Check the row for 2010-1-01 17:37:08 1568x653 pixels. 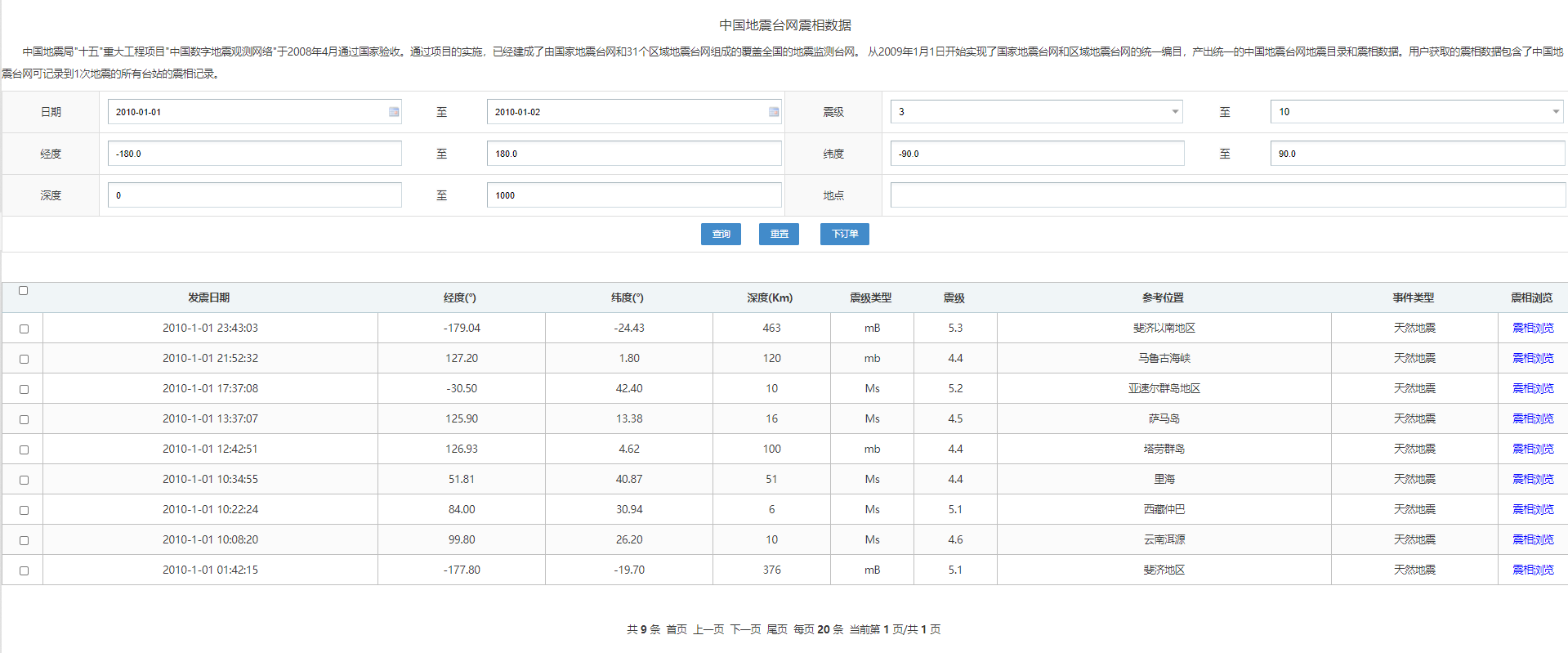[x=24, y=389]
